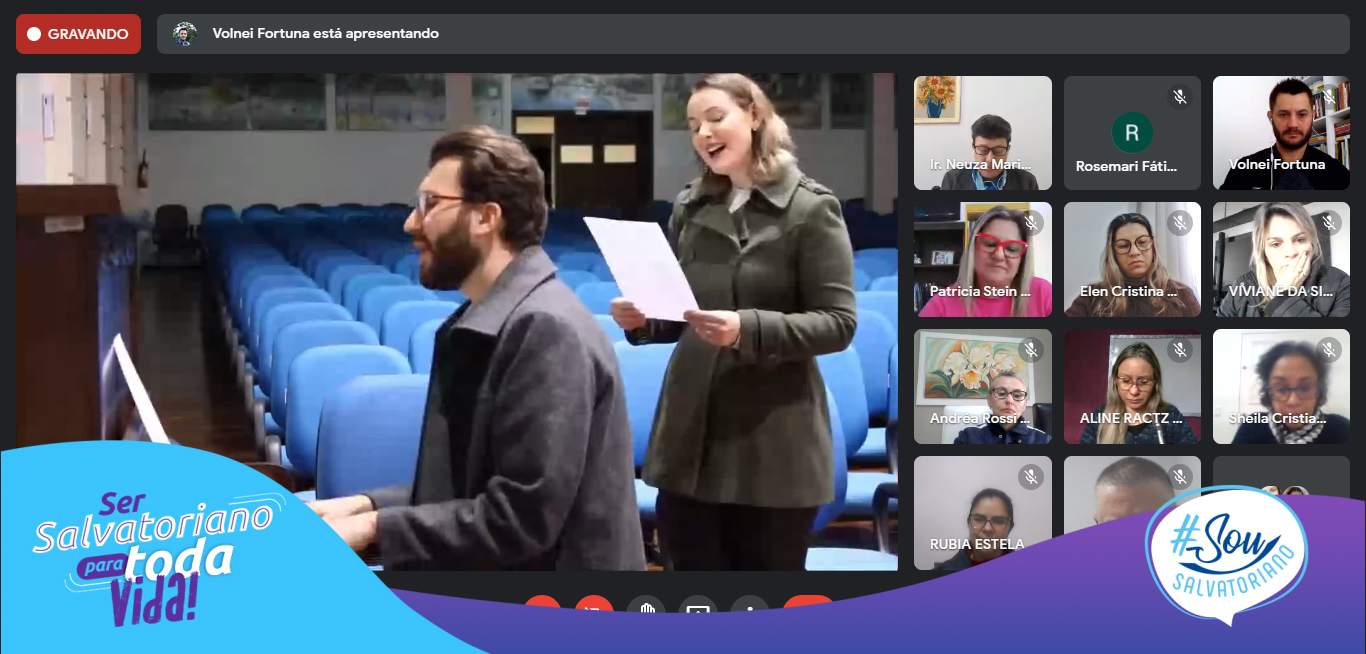The width and height of the screenshot is (1366, 654).
Task: Click the 'Rosemari Fáti...' name label
Action: pos(1126,167)
